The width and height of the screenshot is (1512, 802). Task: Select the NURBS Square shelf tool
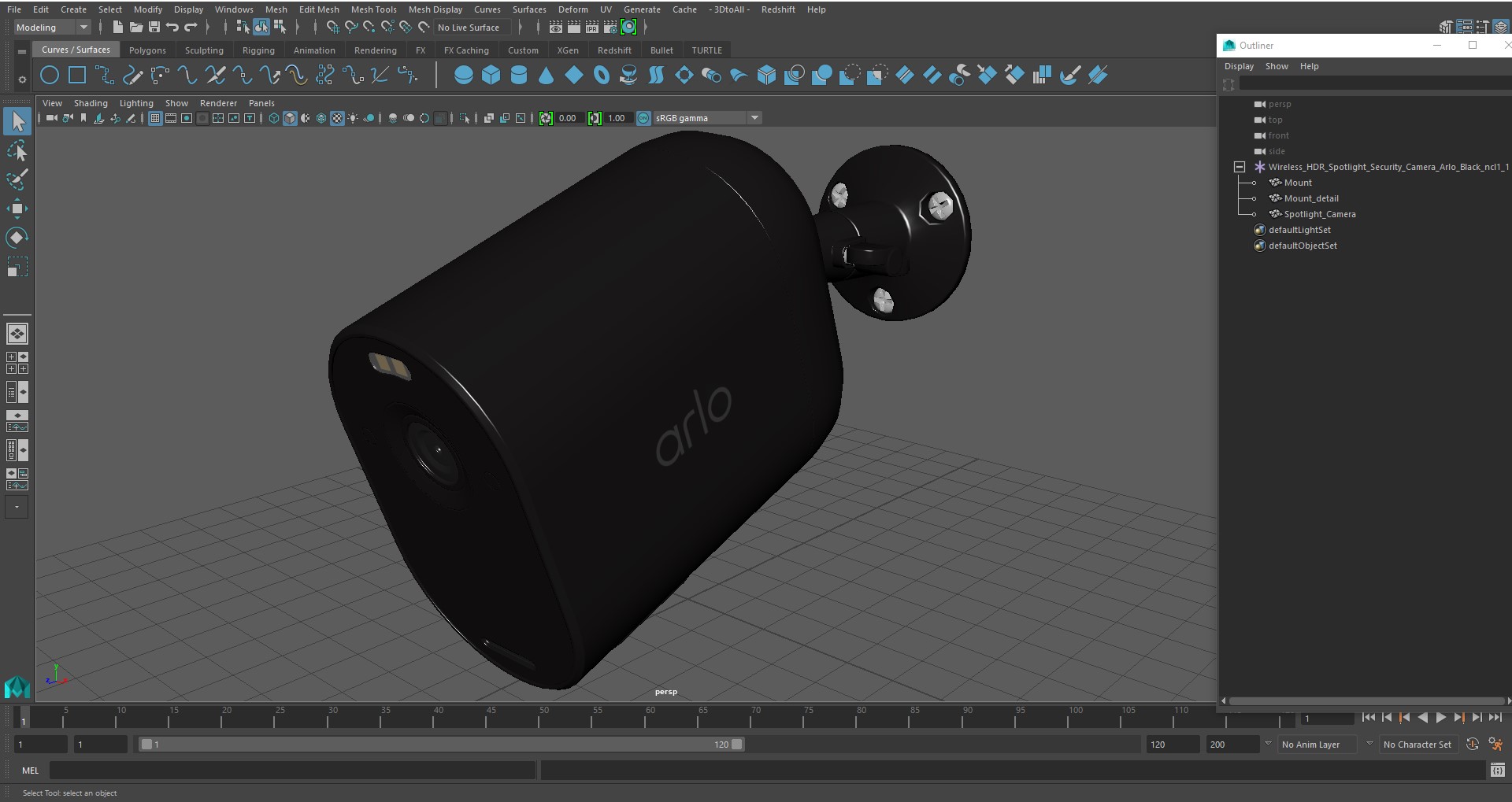pos(77,76)
